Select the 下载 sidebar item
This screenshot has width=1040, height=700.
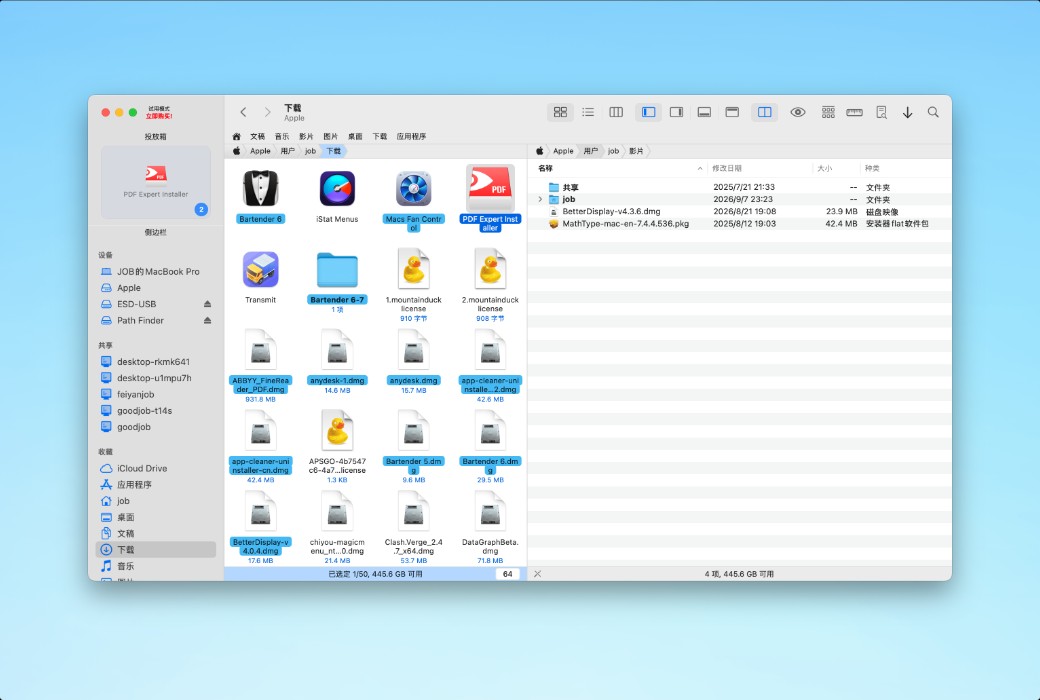156,549
